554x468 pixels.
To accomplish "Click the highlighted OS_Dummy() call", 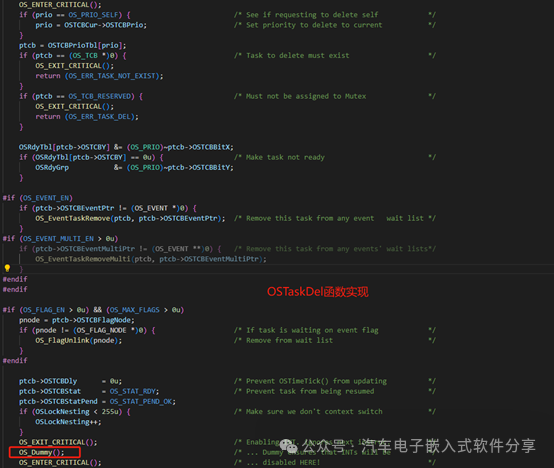I will tap(41, 452).
